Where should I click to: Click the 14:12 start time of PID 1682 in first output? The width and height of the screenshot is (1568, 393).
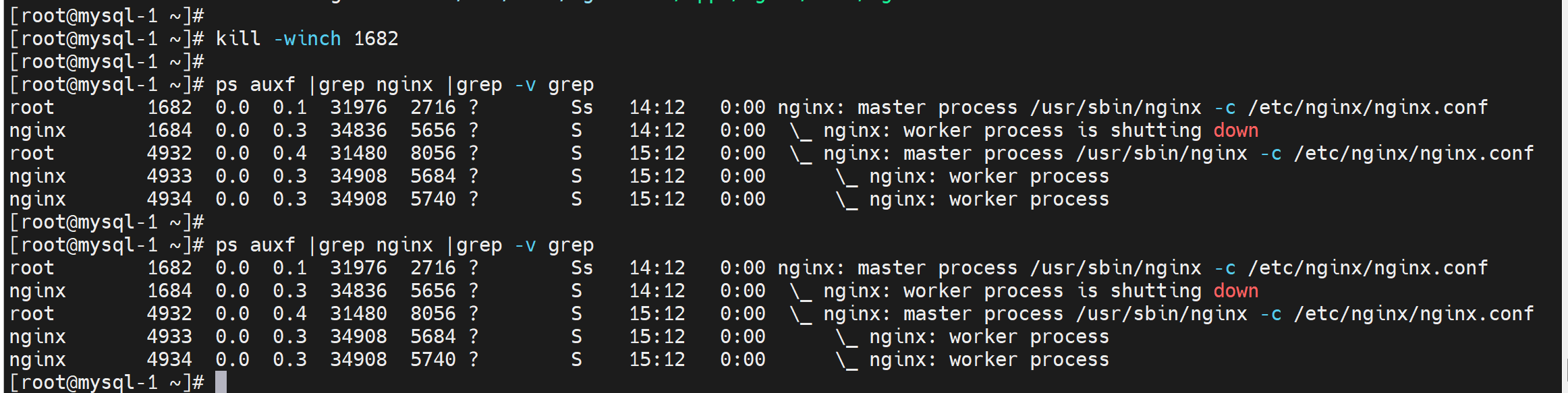[x=656, y=108]
